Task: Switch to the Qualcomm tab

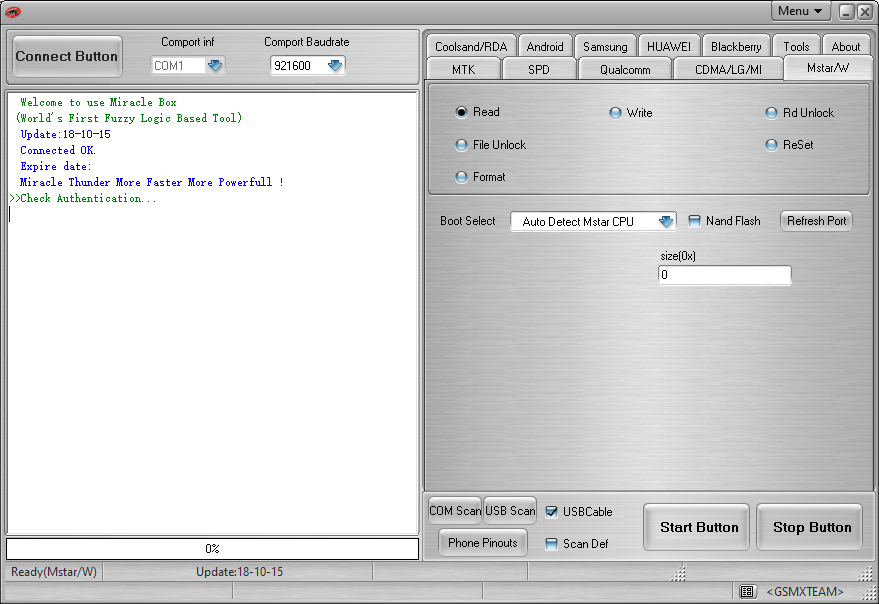Action: (x=624, y=69)
